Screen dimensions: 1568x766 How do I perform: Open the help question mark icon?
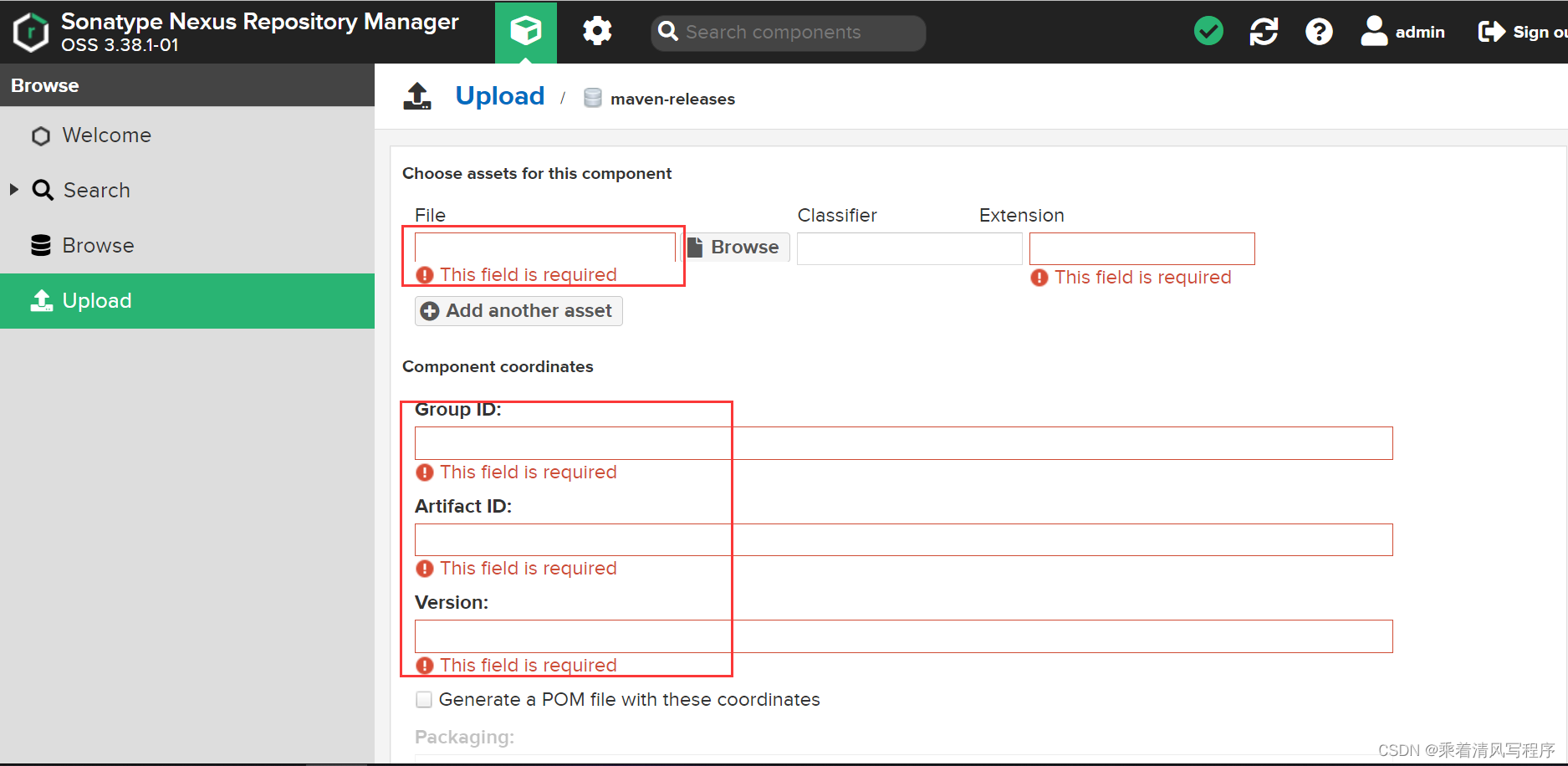point(1319,32)
